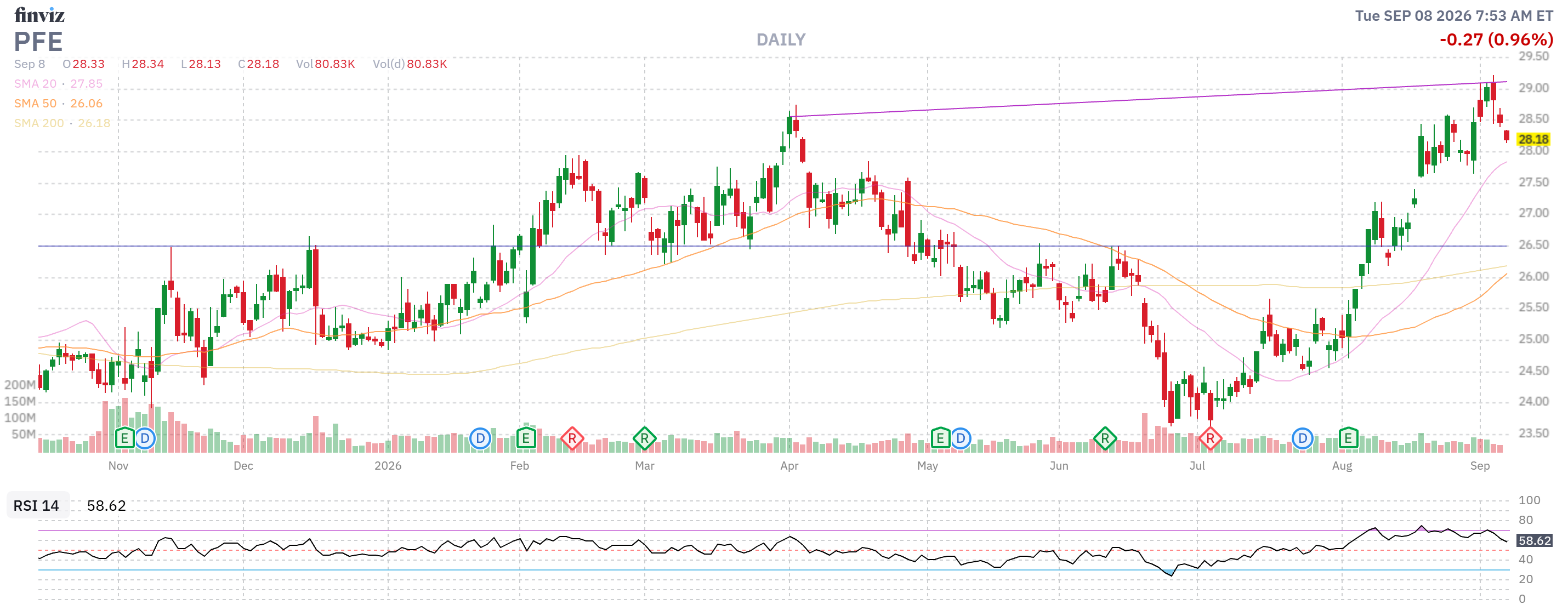Click the 23.50 price axis label
Viewport: 1568px width, 616px height.
coord(1533,434)
